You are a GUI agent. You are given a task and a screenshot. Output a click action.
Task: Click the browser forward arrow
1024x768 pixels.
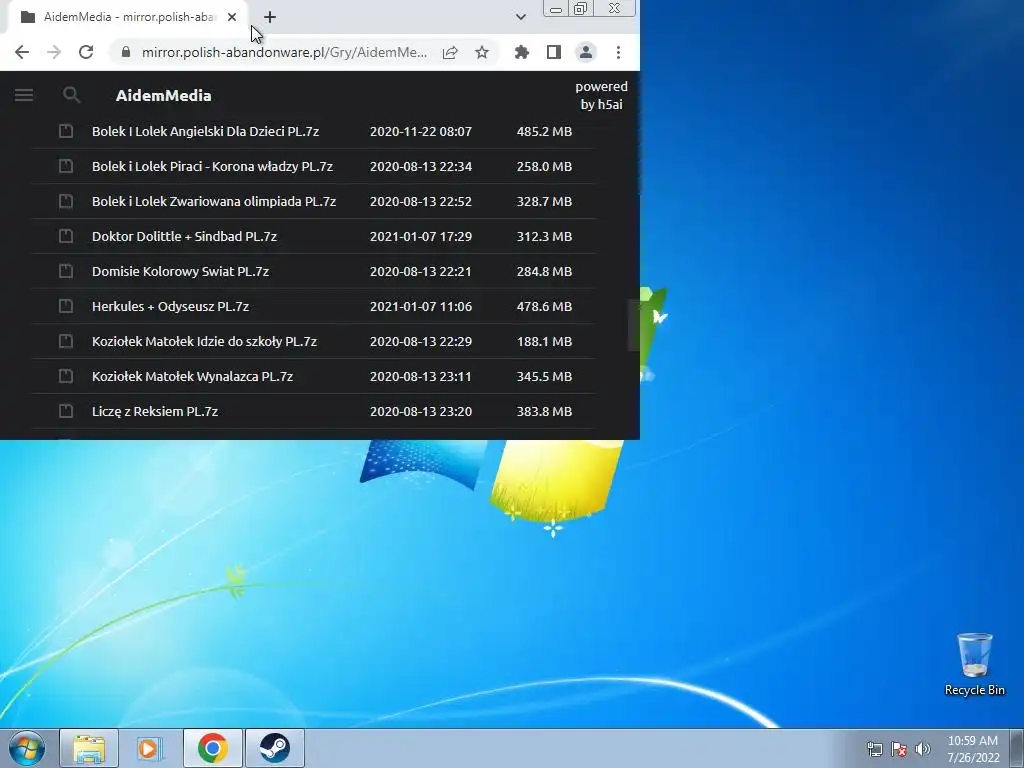[54, 52]
